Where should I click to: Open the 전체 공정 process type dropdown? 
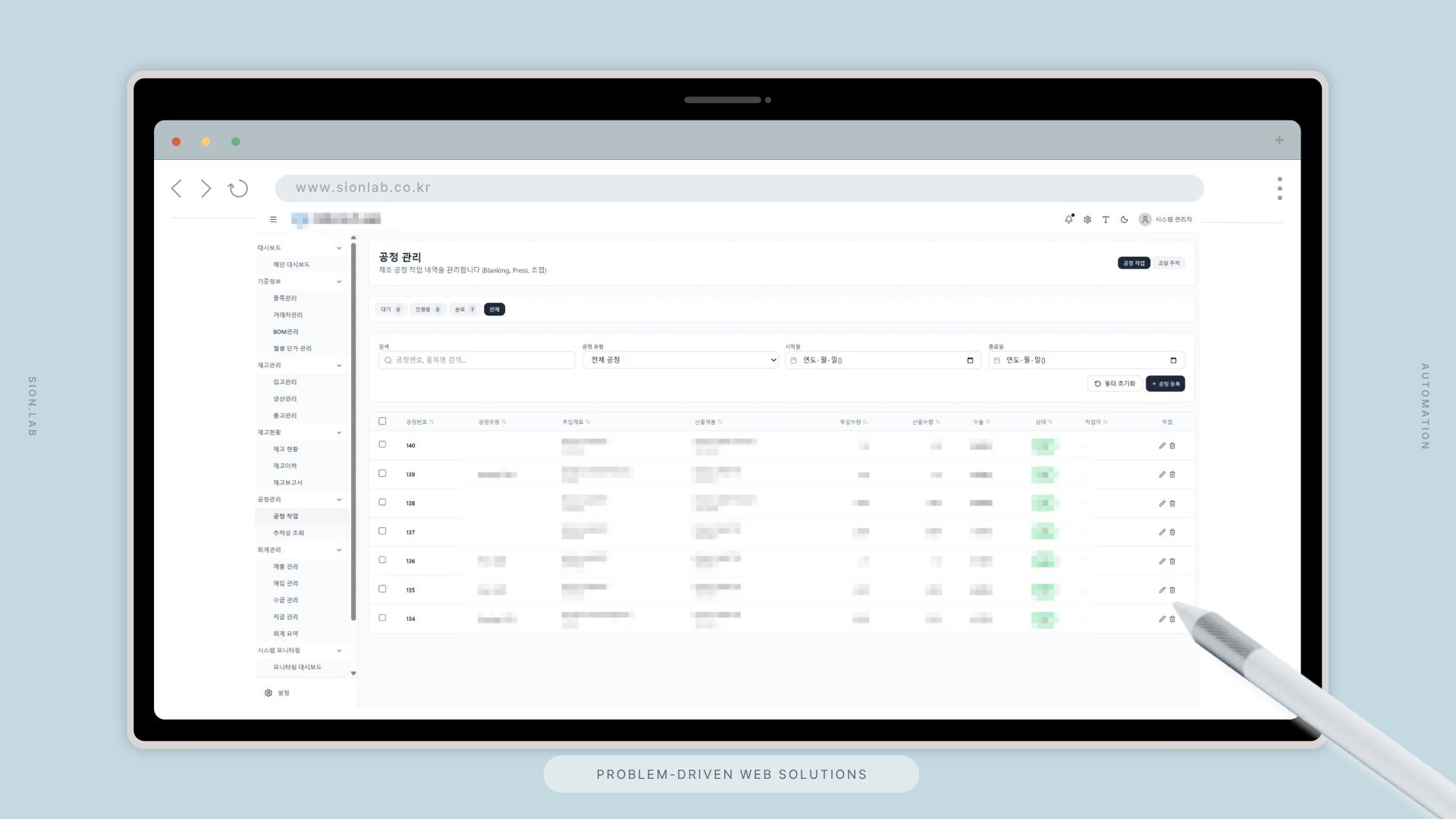point(680,360)
